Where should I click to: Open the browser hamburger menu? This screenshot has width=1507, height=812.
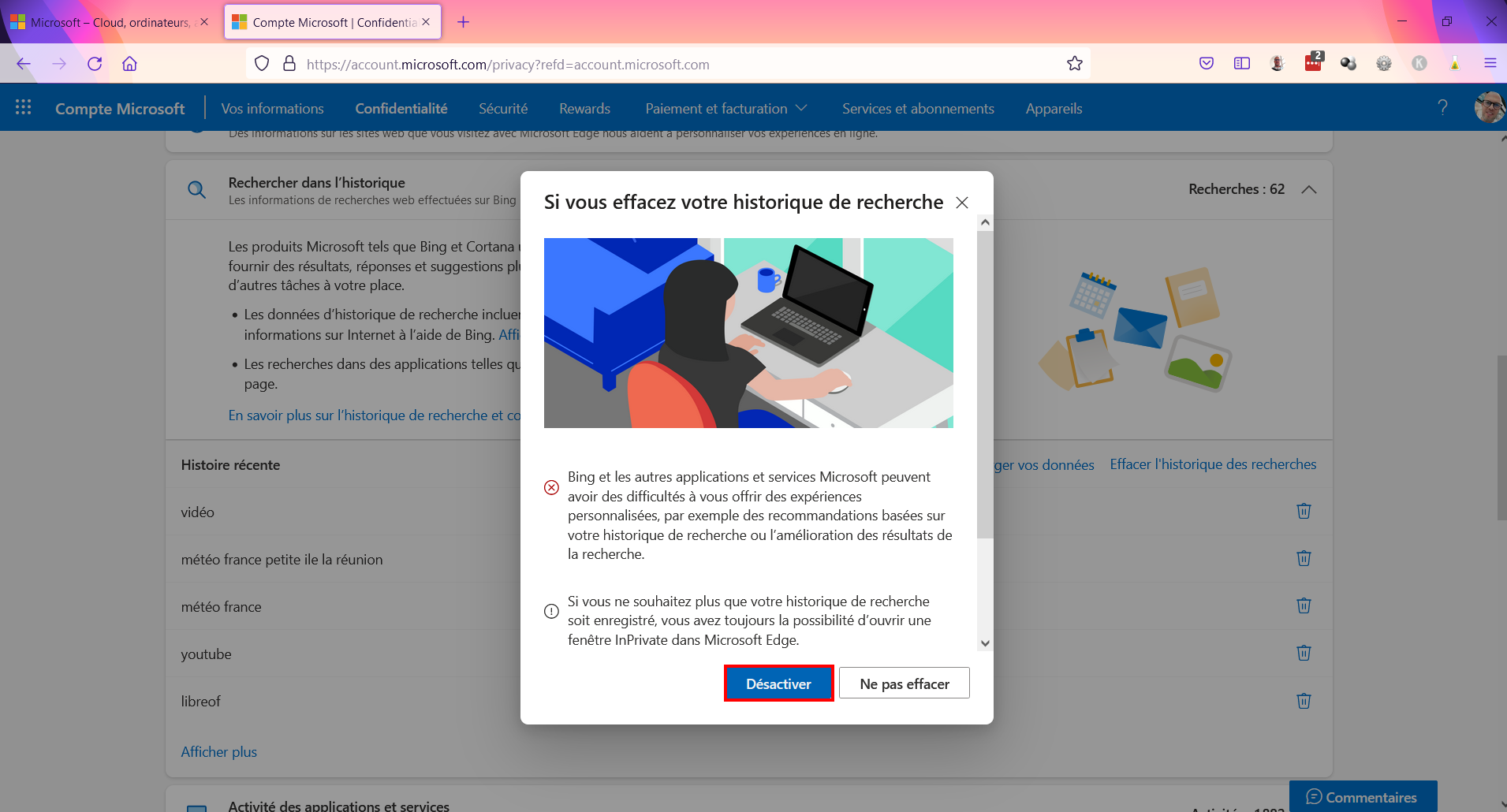click(x=1490, y=64)
